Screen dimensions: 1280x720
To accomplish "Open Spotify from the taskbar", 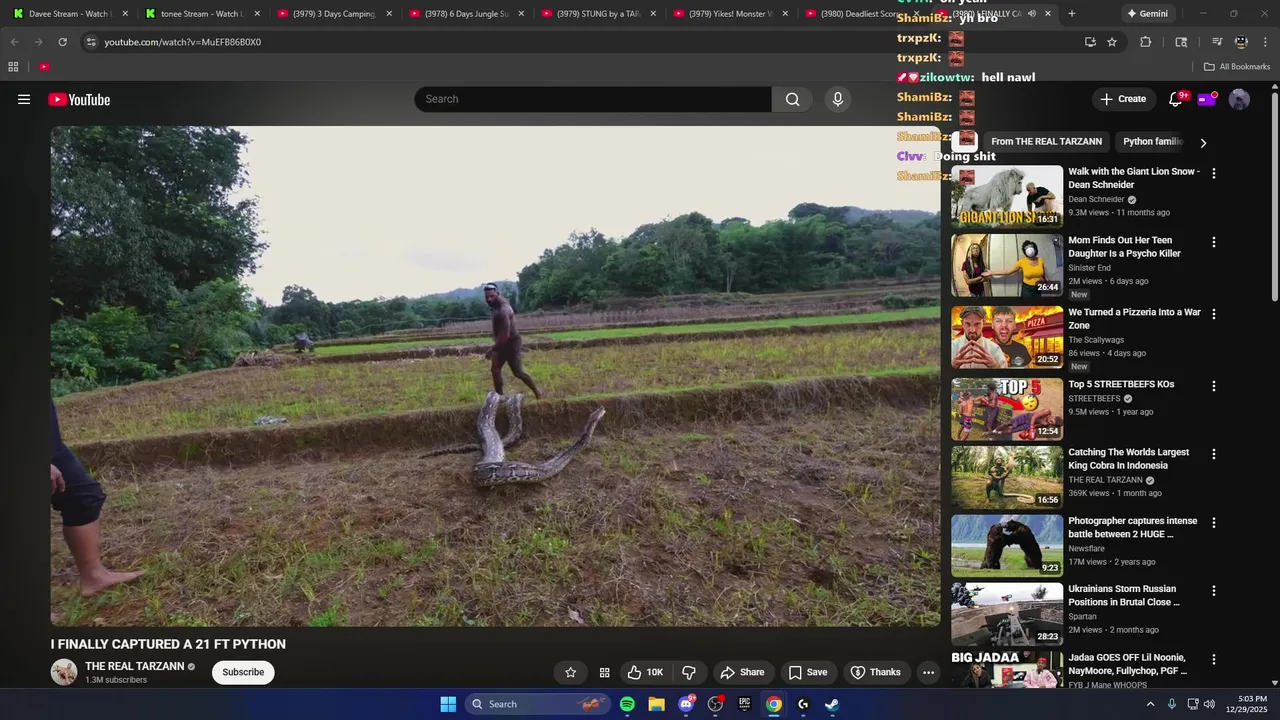I will (x=627, y=704).
